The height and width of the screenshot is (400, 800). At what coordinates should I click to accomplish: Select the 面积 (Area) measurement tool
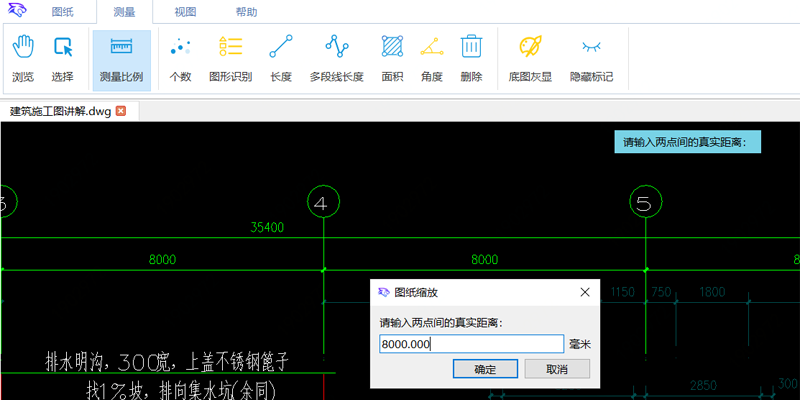point(392,58)
